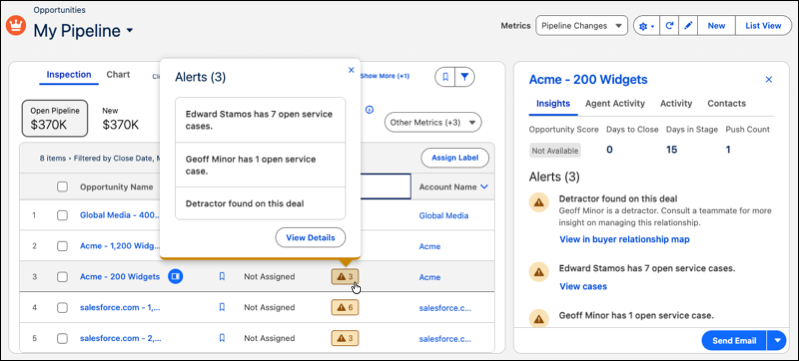Click the 6 alerts badge in row 4

345,307
